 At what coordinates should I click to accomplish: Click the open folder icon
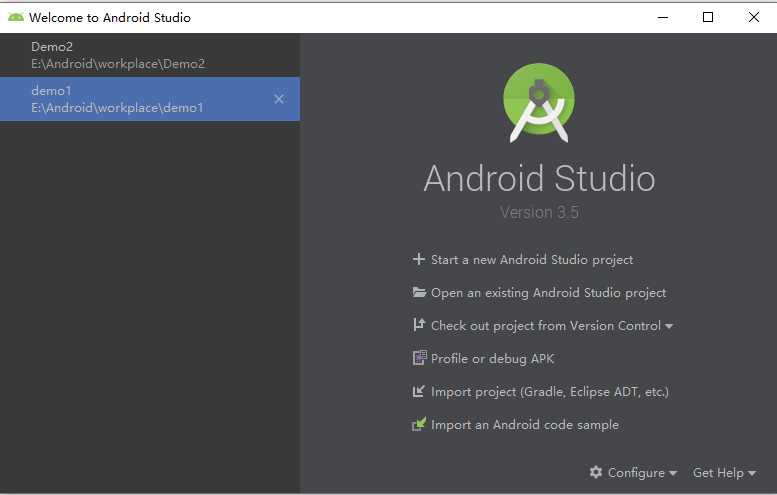tap(419, 292)
